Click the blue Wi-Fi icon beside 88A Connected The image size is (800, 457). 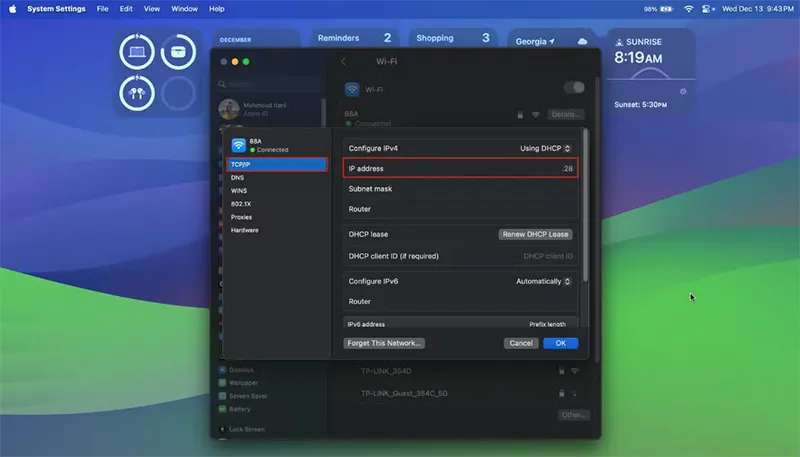click(x=238, y=145)
